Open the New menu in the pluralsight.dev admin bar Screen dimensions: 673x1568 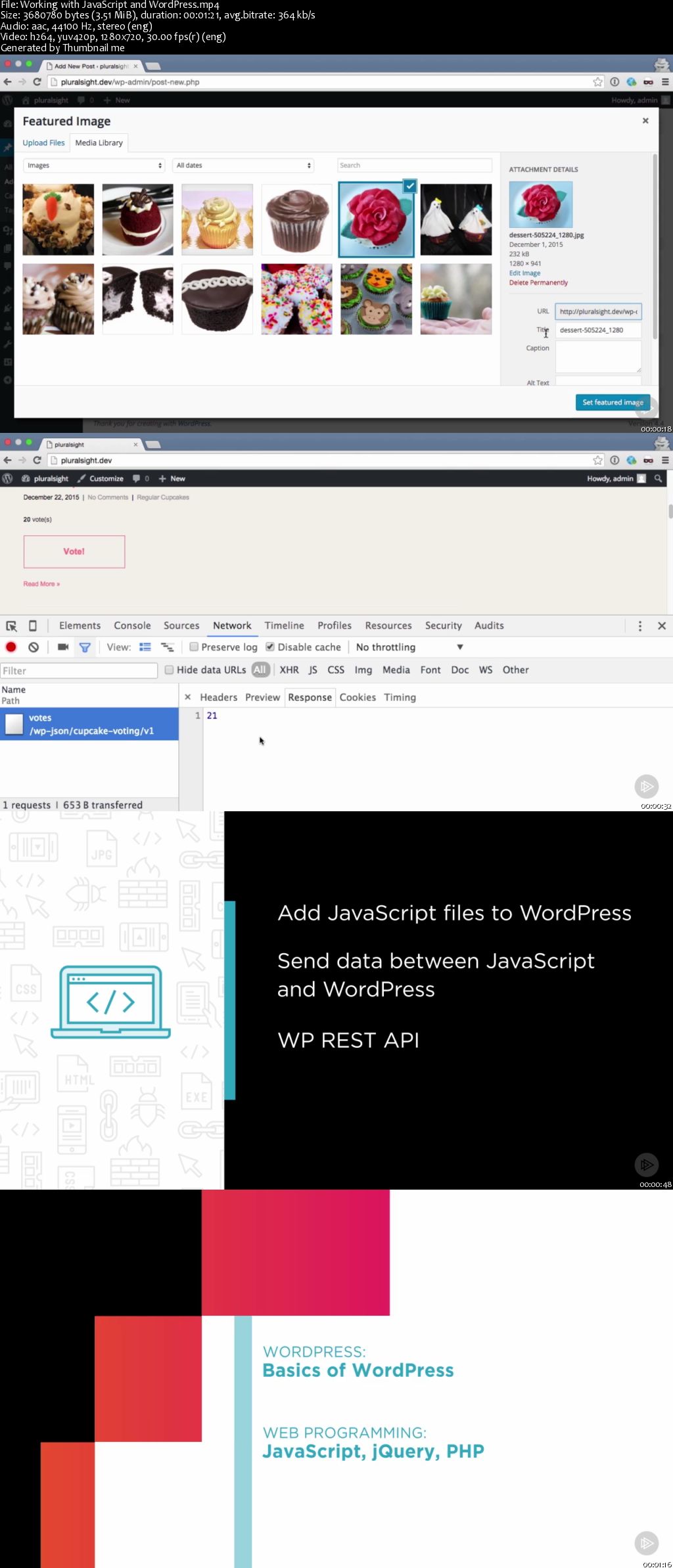(x=172, y=479)
